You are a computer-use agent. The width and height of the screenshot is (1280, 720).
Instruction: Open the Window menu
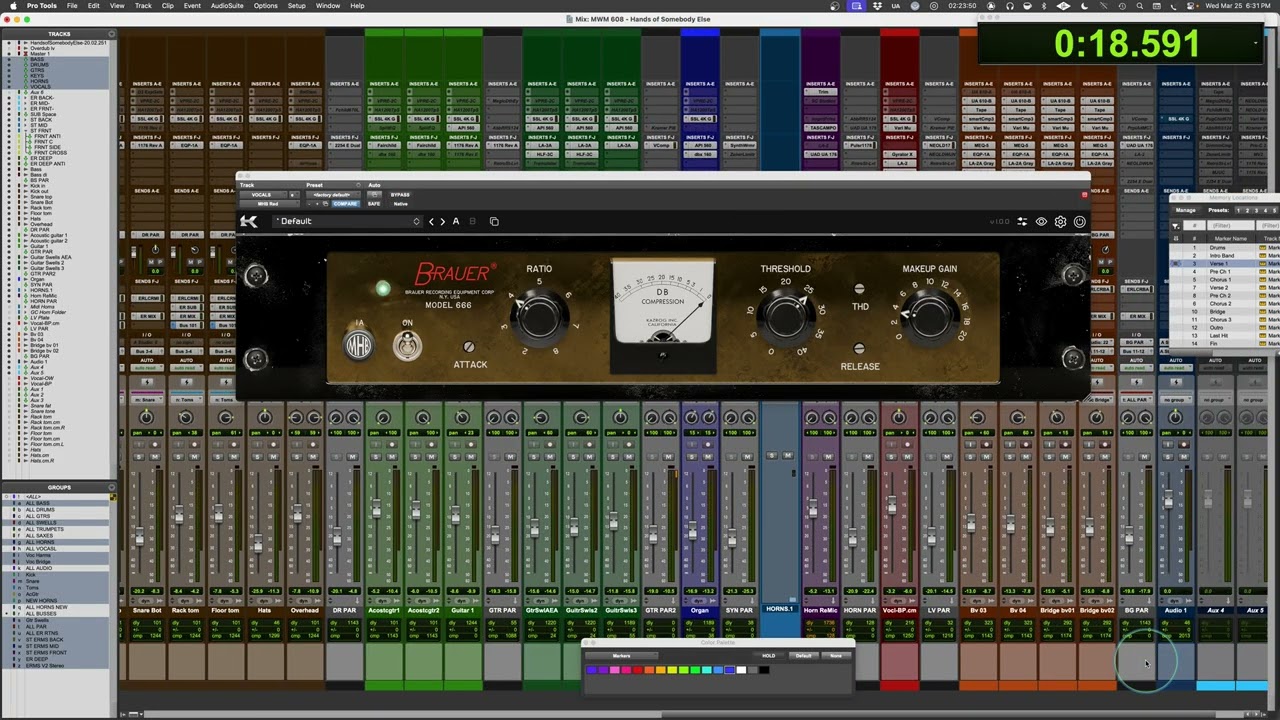point(328,6)
